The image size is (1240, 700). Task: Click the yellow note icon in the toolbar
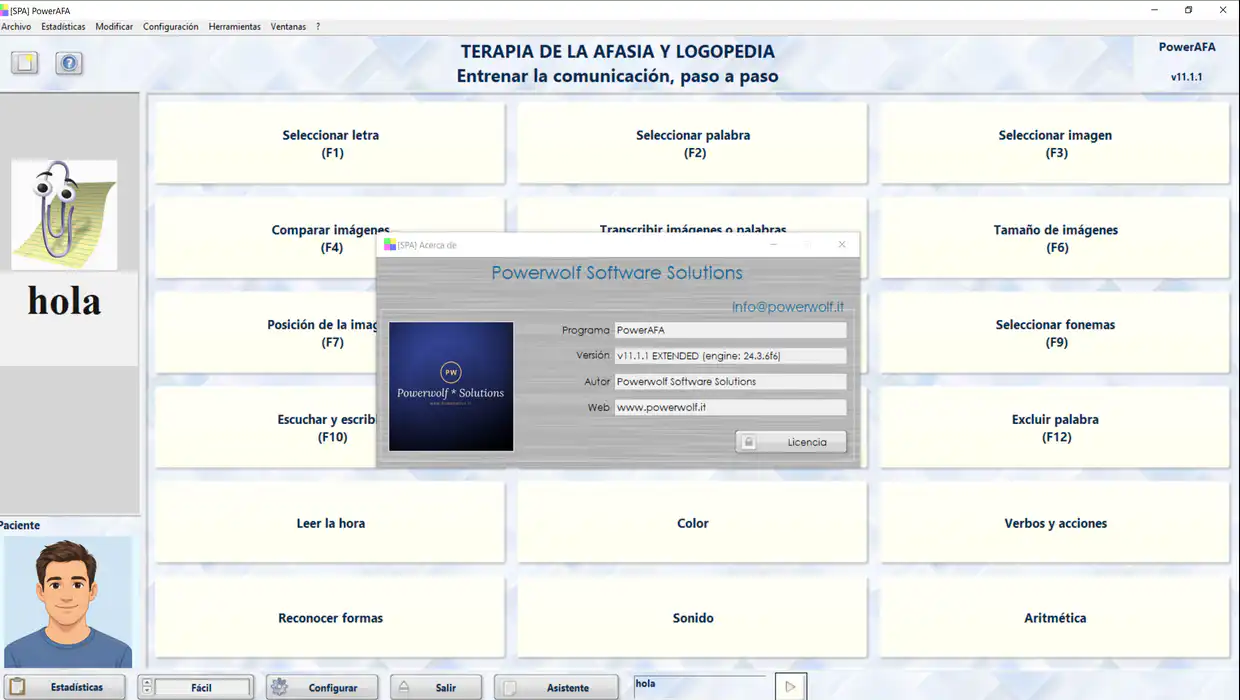pos(25,63)
